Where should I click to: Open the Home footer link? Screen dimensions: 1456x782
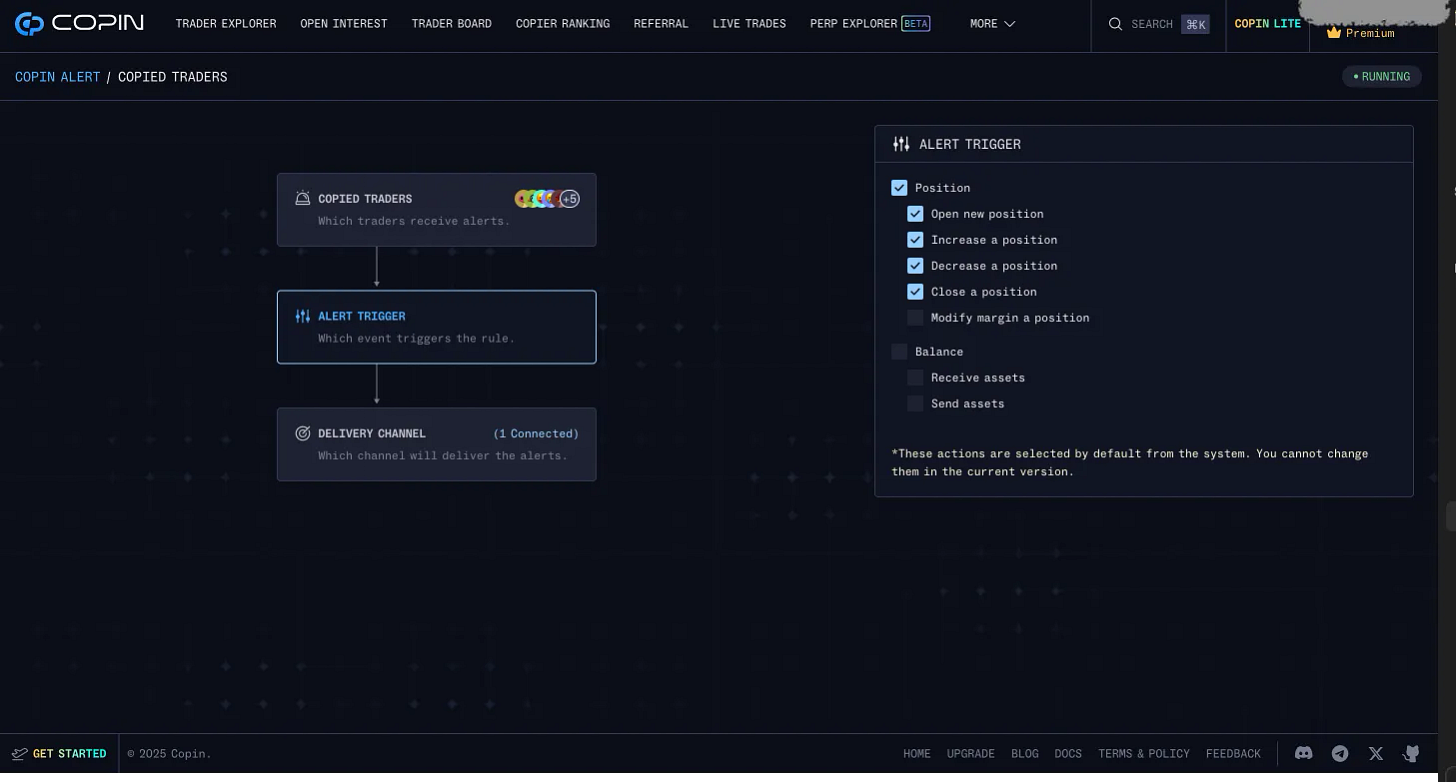[917, 754]
